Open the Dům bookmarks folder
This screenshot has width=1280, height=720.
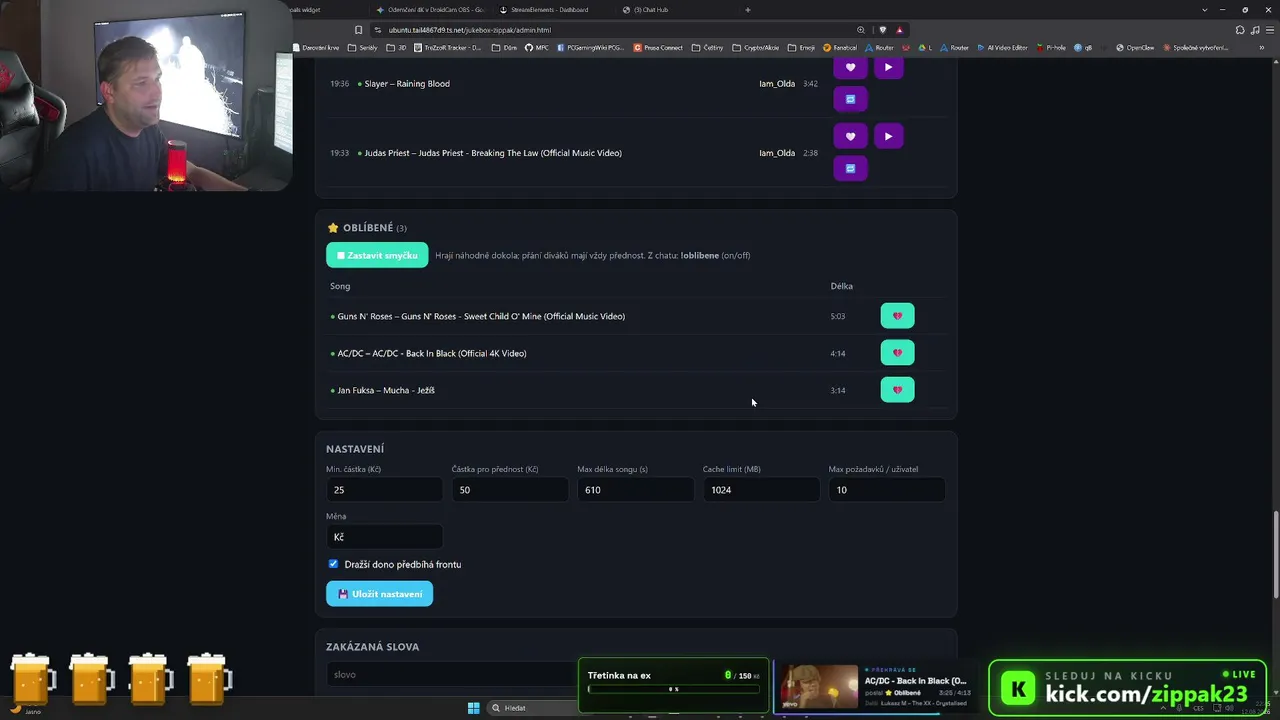(x=502, y=47)
